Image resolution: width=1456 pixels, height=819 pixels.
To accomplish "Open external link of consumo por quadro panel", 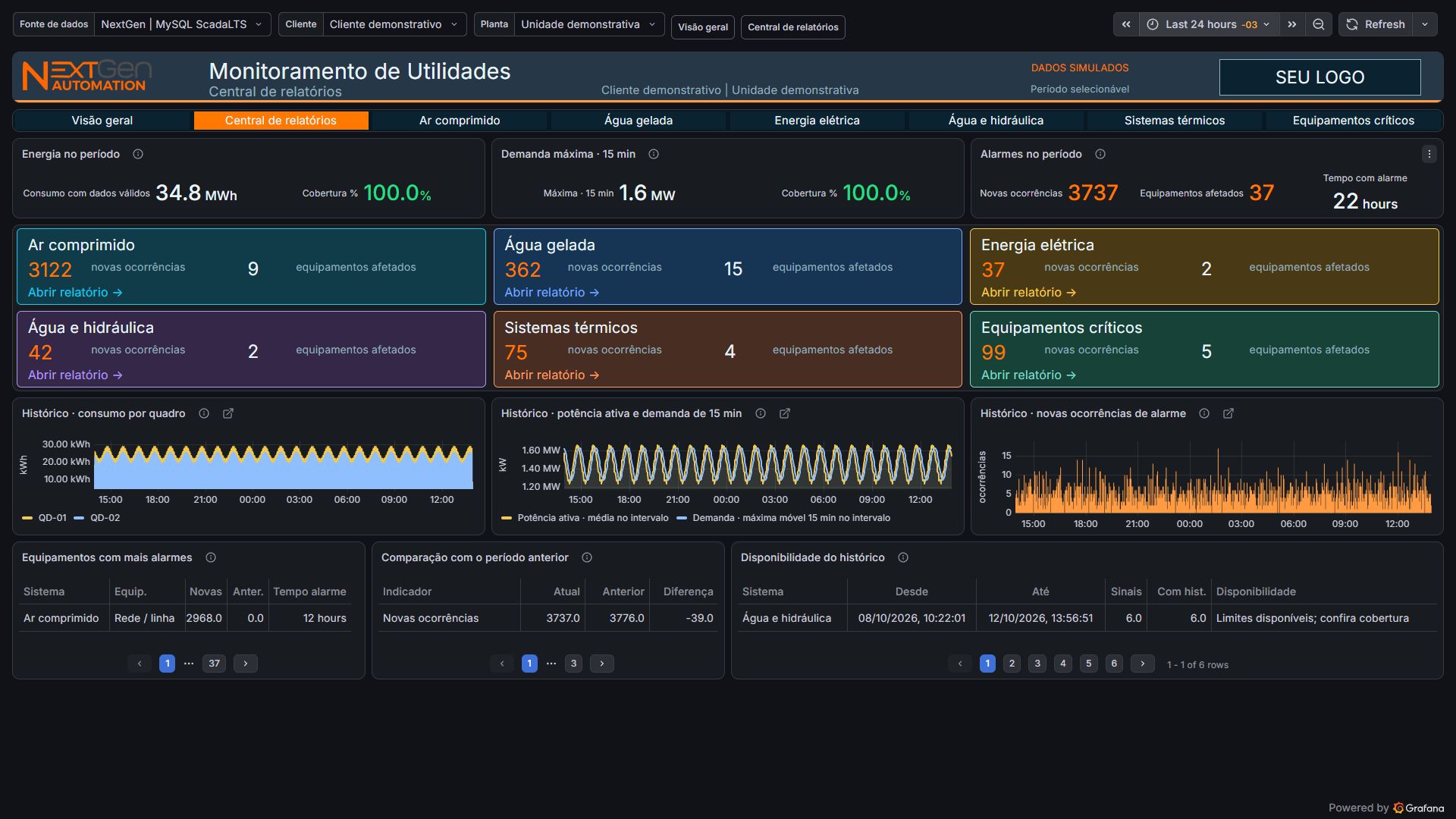I will 228,413.
